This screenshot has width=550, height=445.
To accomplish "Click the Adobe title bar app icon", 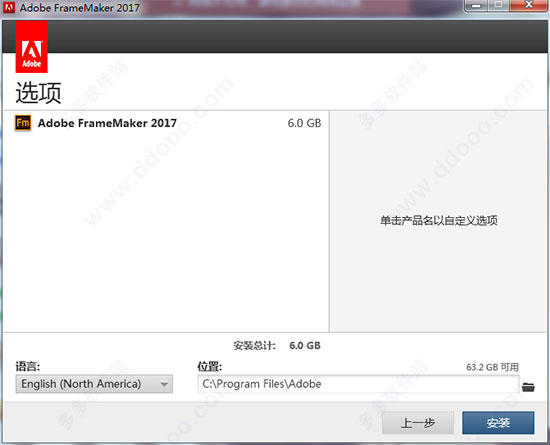I will [9, 7].
